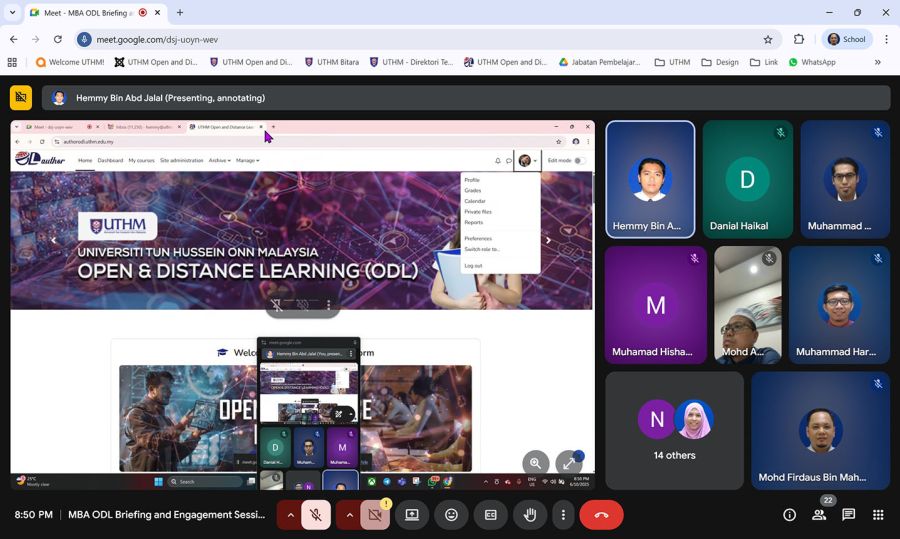Open the Design bookmarks folder
This screenshot has height=539, width=900.
[x=720, y=62]
